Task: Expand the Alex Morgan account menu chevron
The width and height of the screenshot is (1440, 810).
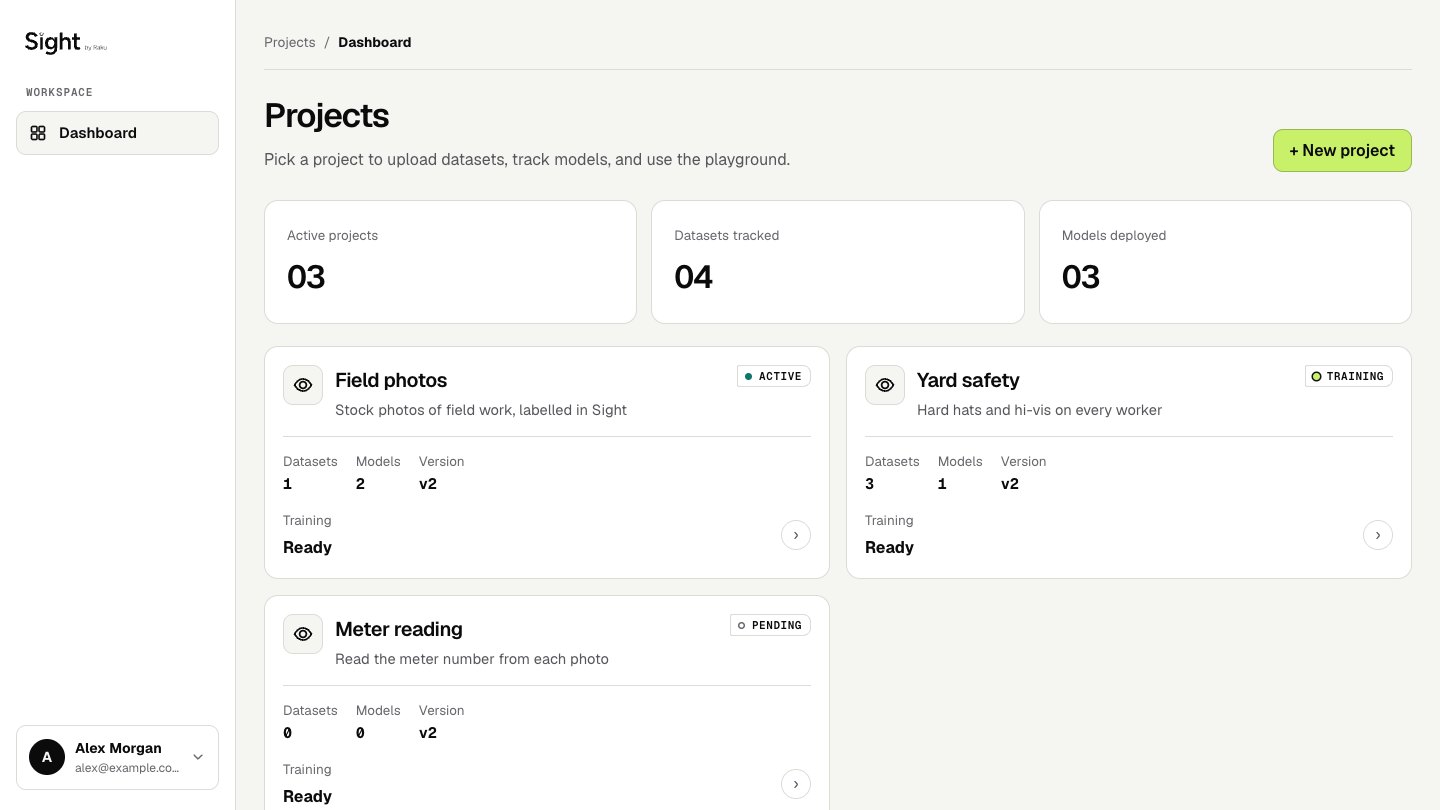Action: (198, 757)
